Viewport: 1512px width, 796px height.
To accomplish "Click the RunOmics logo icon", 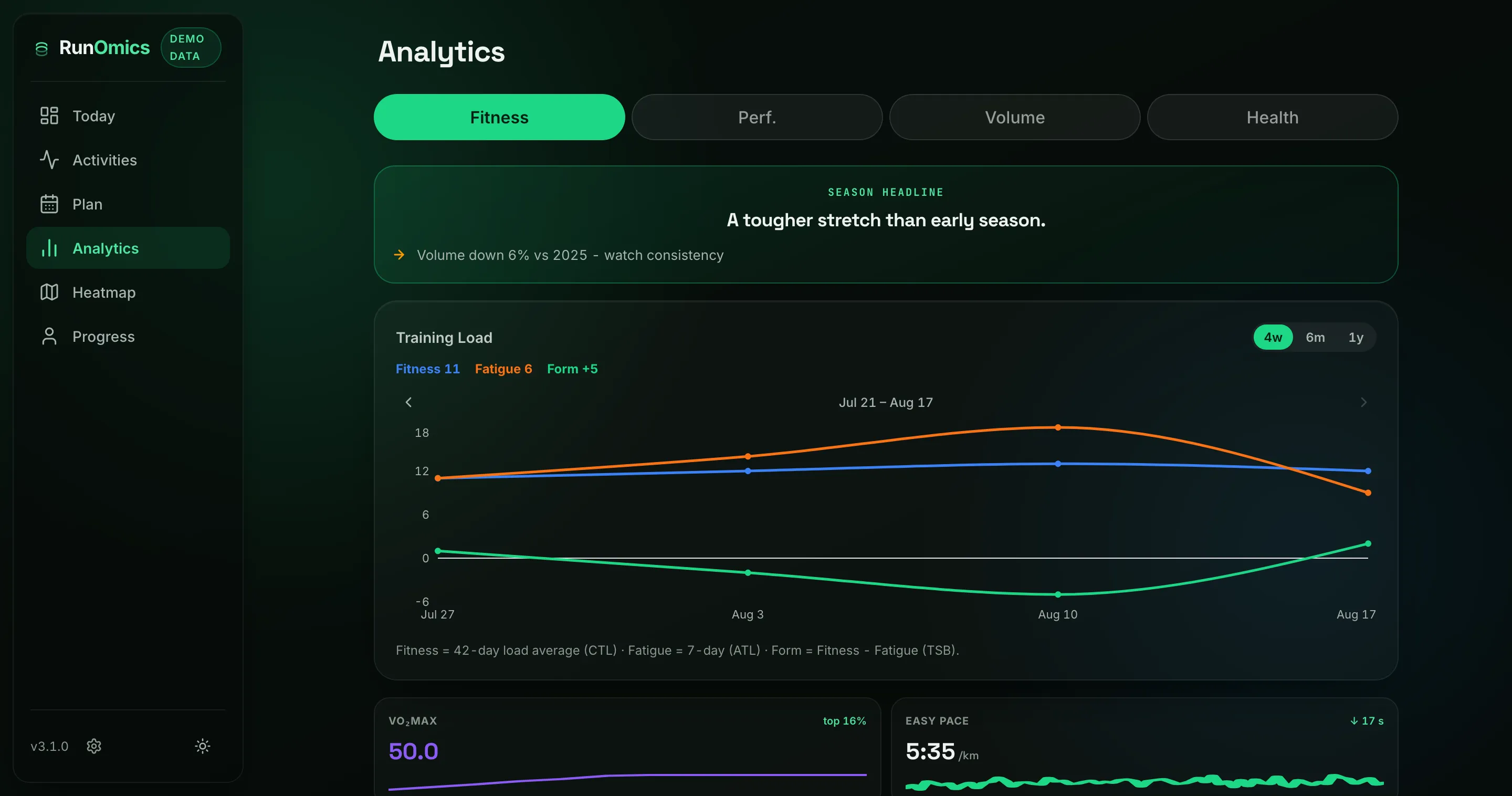I will click(x=41, y=49).
